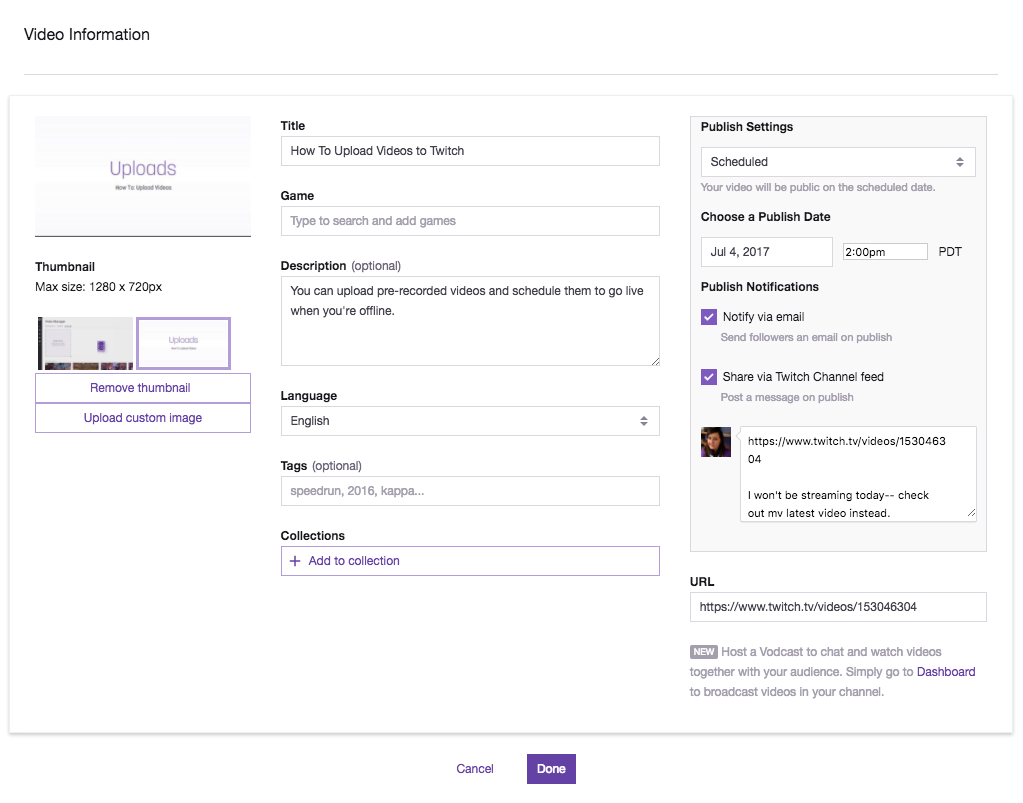The image size is (1023, 803).
Task: Open the Dashboard link
Action: tap(946, 672)
